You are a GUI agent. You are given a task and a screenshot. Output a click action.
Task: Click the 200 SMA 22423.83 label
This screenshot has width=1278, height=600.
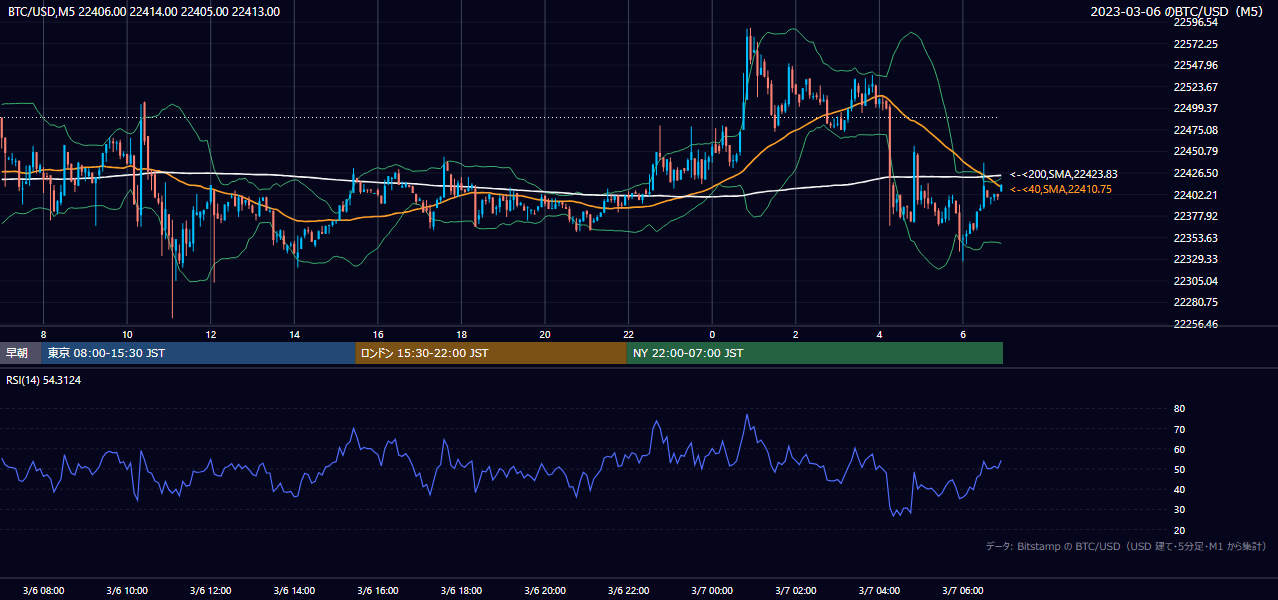tap(1064, 174)
